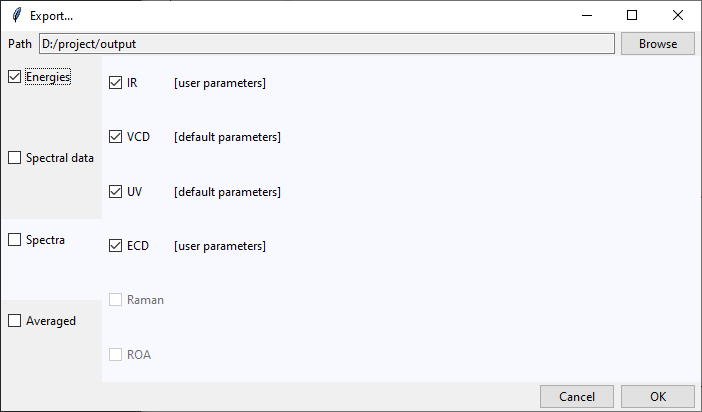Screen dimensions: 702x412
Task: Minimize the Export window
Action: pos(587,15)
